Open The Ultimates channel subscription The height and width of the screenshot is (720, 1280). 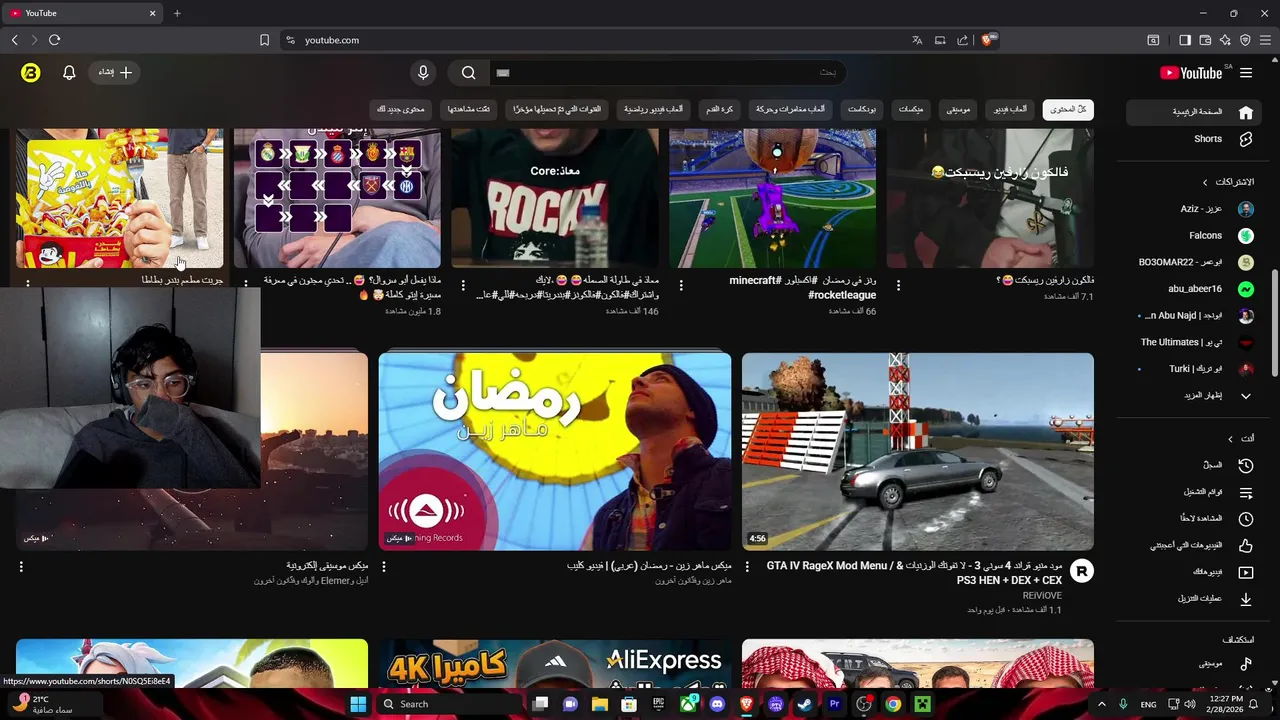(1196, 342)
